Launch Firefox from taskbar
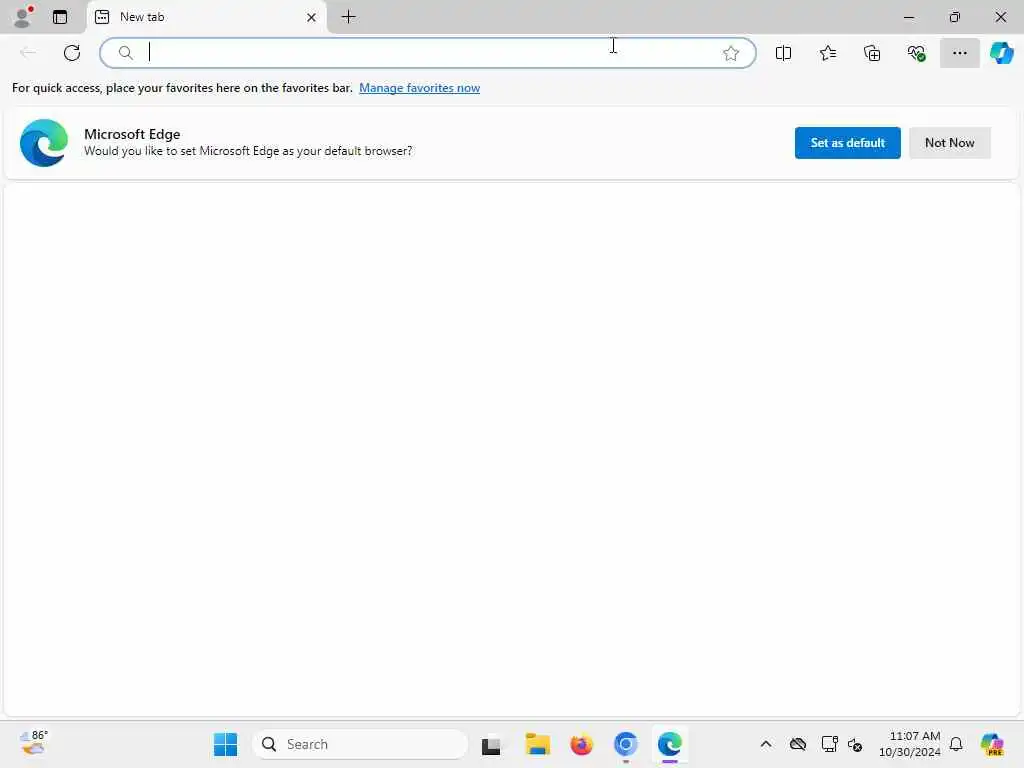This screenshot has width=1024, height=768. [x=581, y=744]
